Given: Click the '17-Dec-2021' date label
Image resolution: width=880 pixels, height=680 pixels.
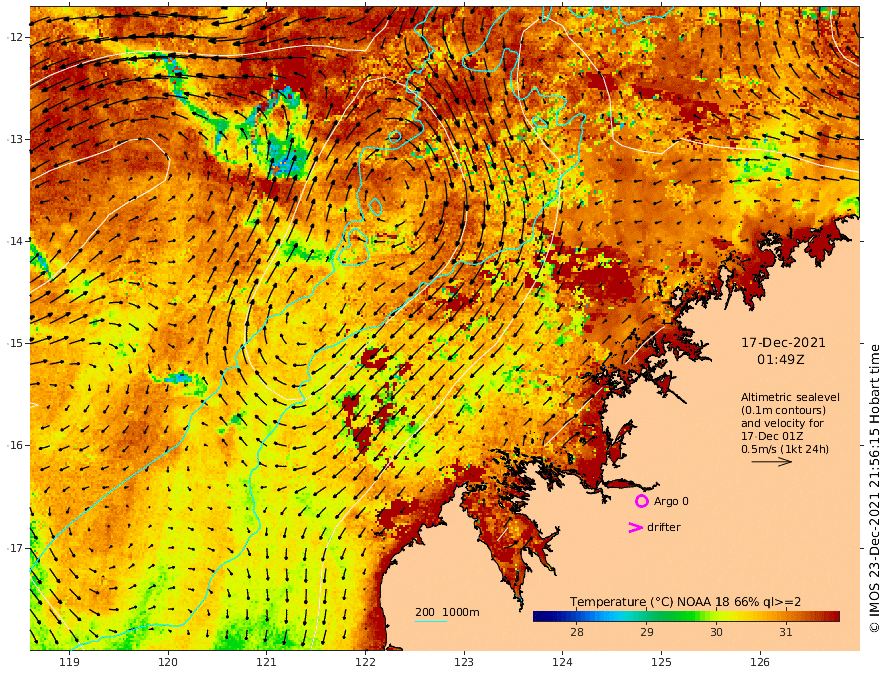Looking at the screenshot, I should click(783, 342).
